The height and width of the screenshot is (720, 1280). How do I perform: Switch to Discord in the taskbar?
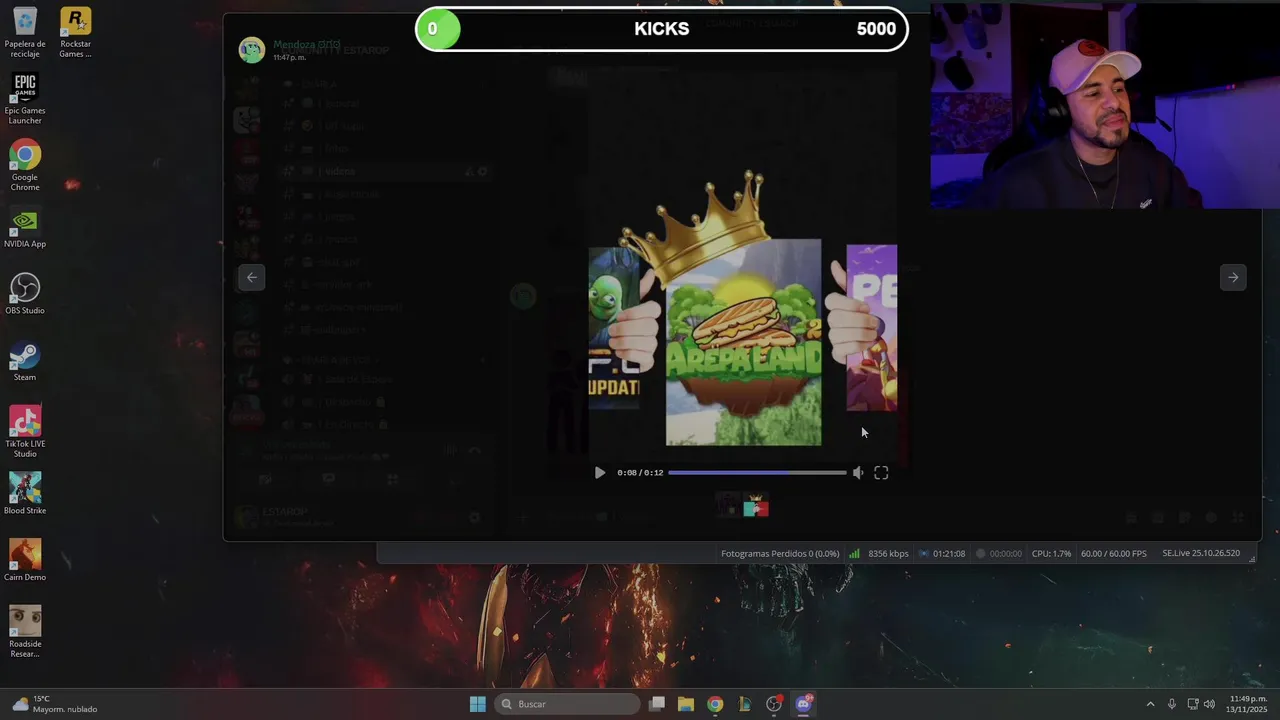pyautogui.click(x=803, y=704)
